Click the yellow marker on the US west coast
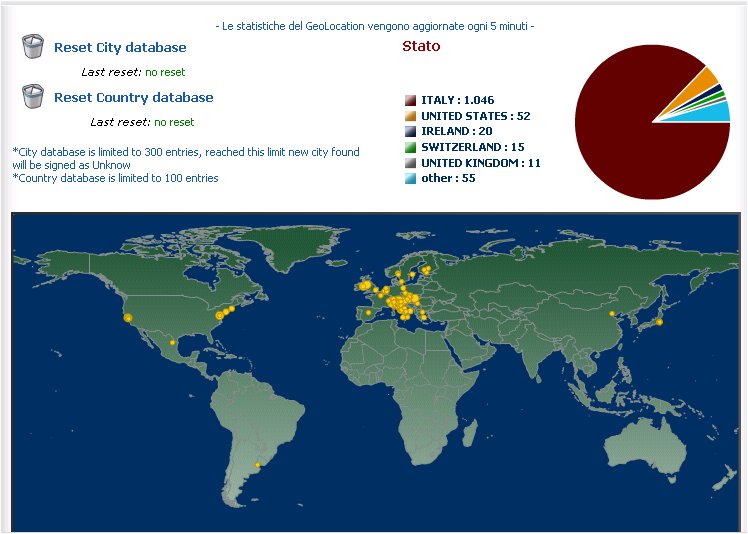The width and height of the screenshot is (748, 534). (128, 318)
